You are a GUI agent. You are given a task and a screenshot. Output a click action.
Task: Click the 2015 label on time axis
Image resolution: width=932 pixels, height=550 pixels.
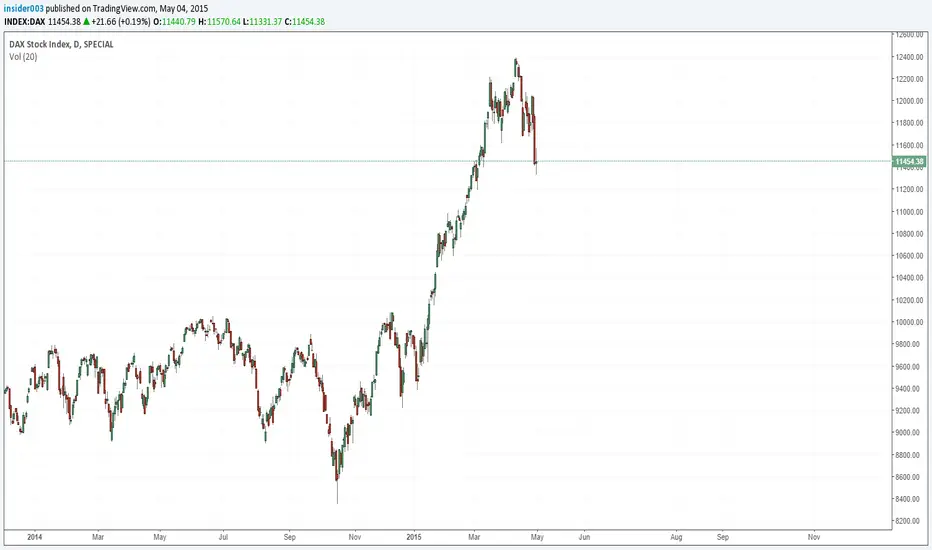coord(414,537)
